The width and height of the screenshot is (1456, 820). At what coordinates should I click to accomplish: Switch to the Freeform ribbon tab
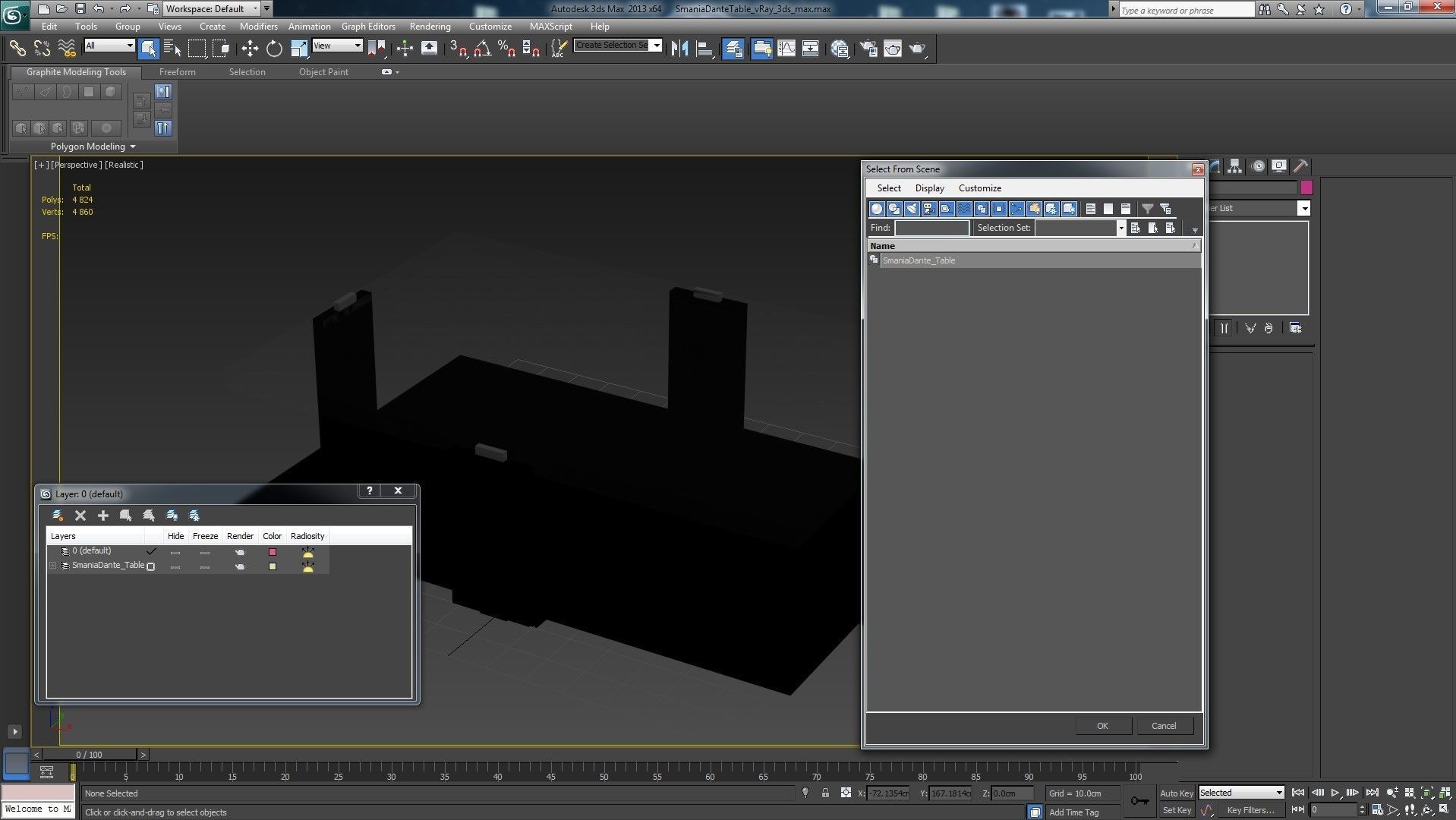[178, 72]
